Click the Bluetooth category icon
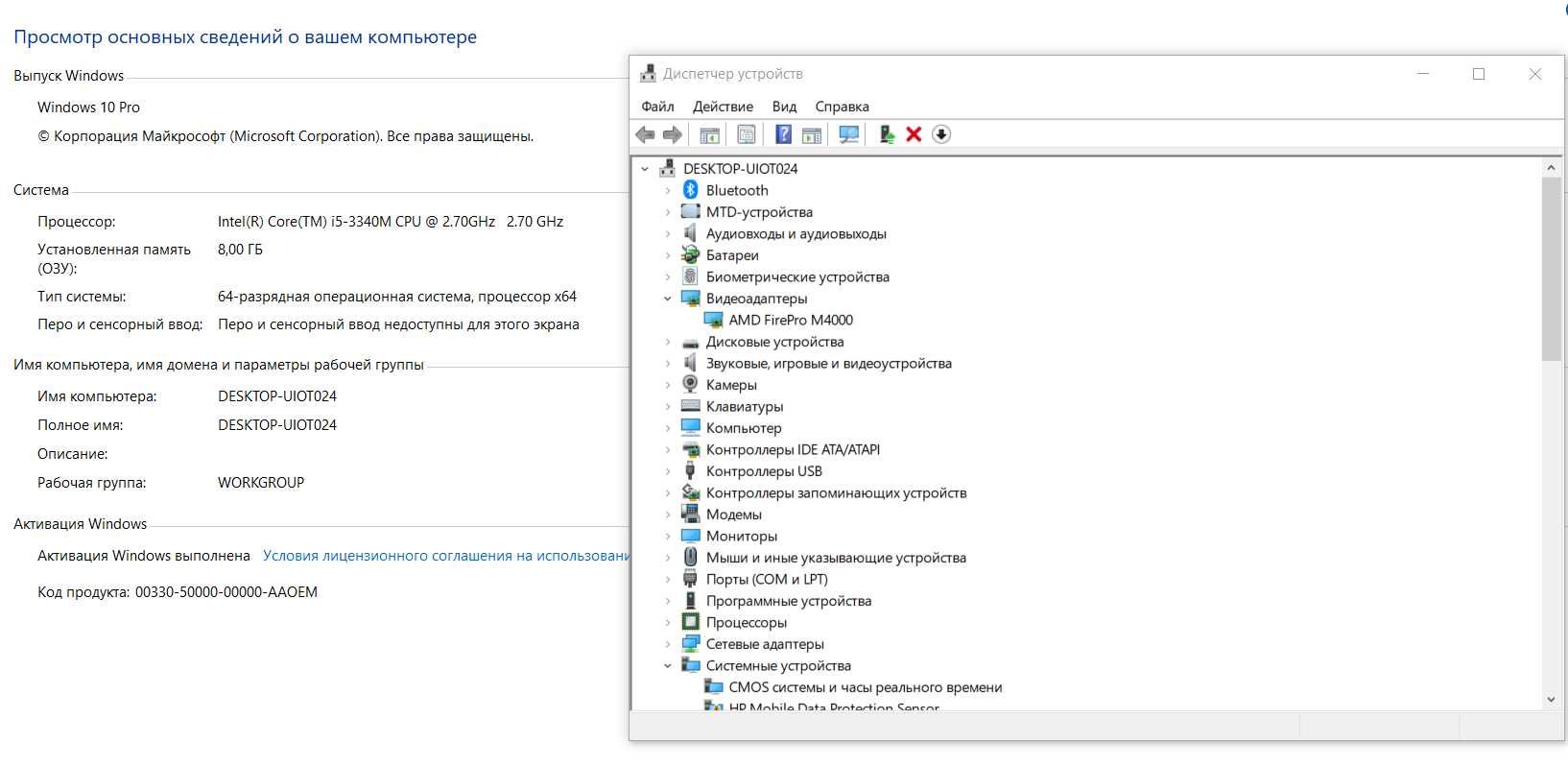 click(x=690, y=190)
